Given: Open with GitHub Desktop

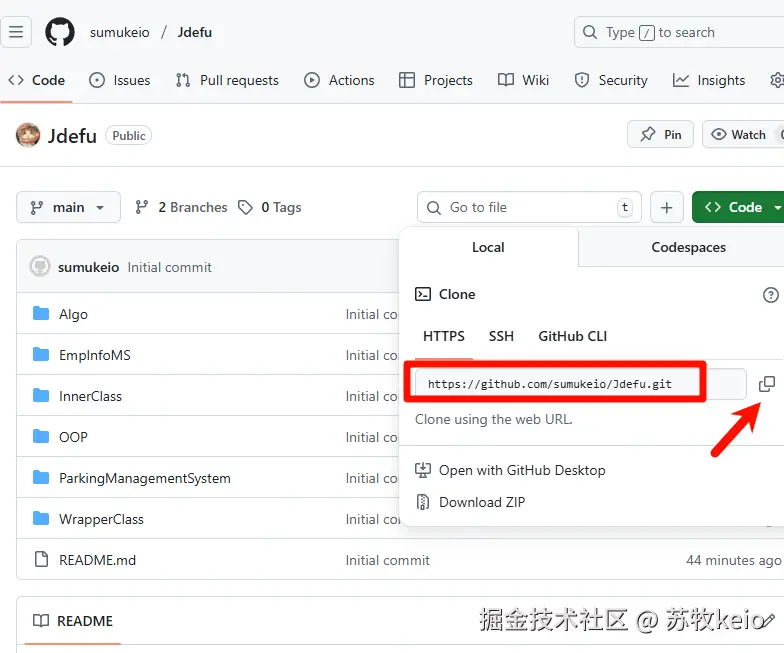Looking at the screenshot, I should tap(510, 470).
